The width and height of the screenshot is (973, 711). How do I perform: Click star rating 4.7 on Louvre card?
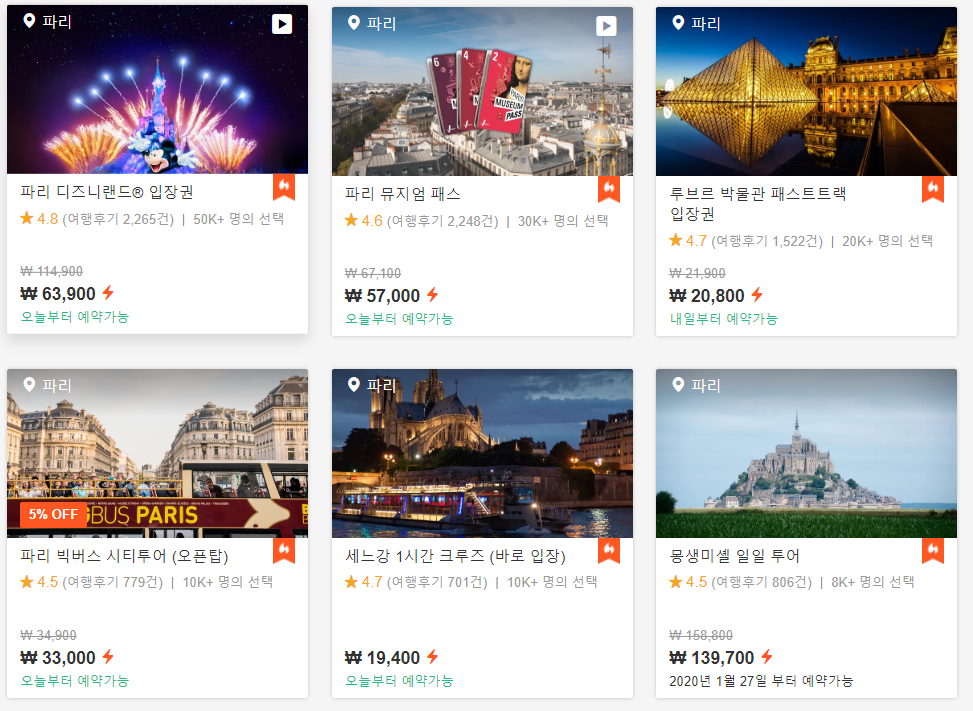tap(688, 241)
